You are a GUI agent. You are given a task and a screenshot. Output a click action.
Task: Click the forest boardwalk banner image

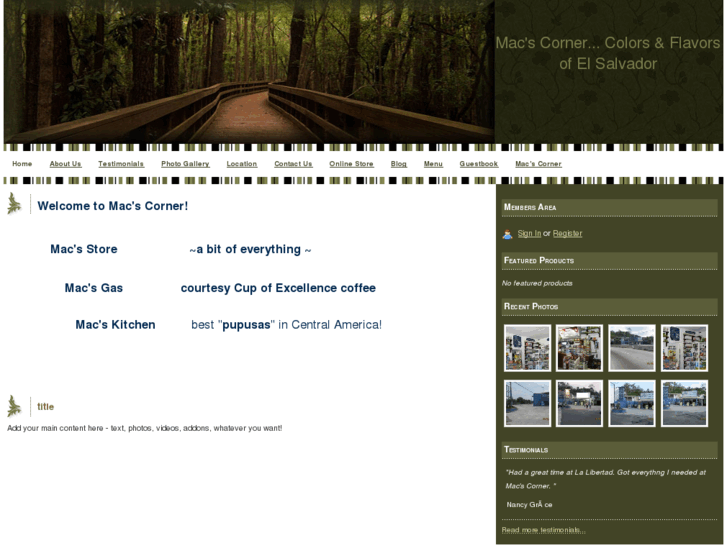point(249,71)
